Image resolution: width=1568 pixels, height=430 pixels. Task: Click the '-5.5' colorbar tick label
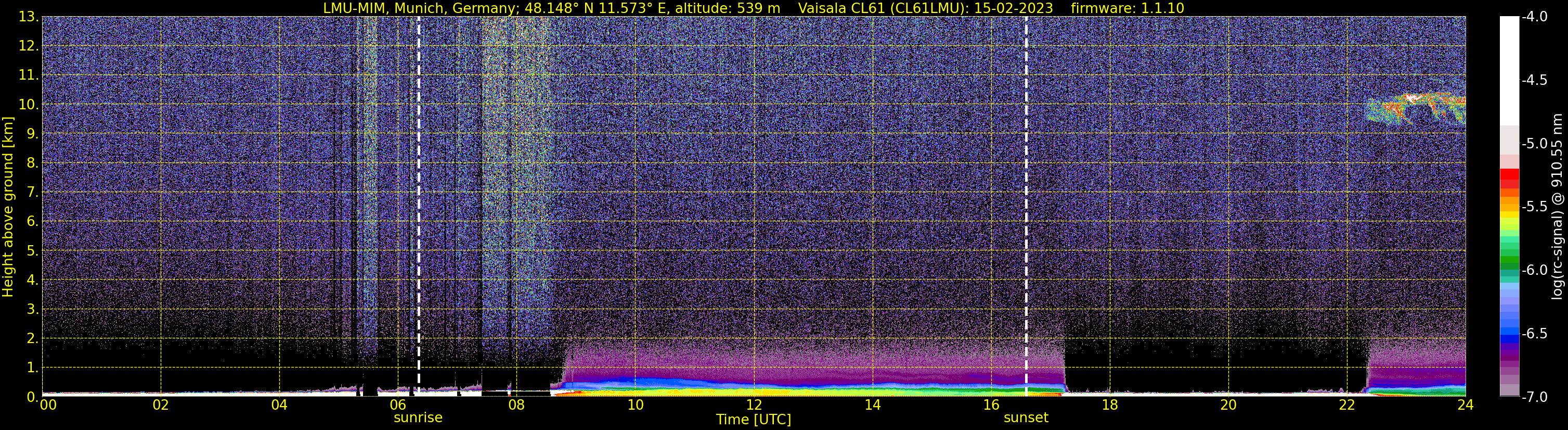click(1535, 207)
